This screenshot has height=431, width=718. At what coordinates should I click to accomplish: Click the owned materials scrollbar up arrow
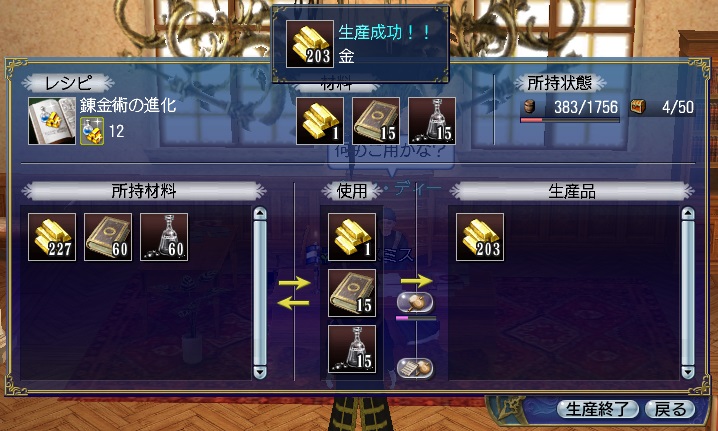tap(260, 214)
